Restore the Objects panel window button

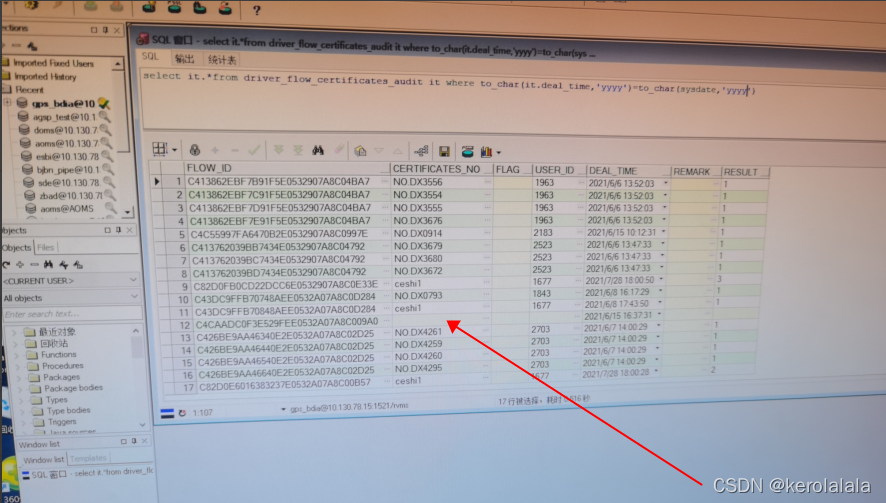tap(107, 230)
